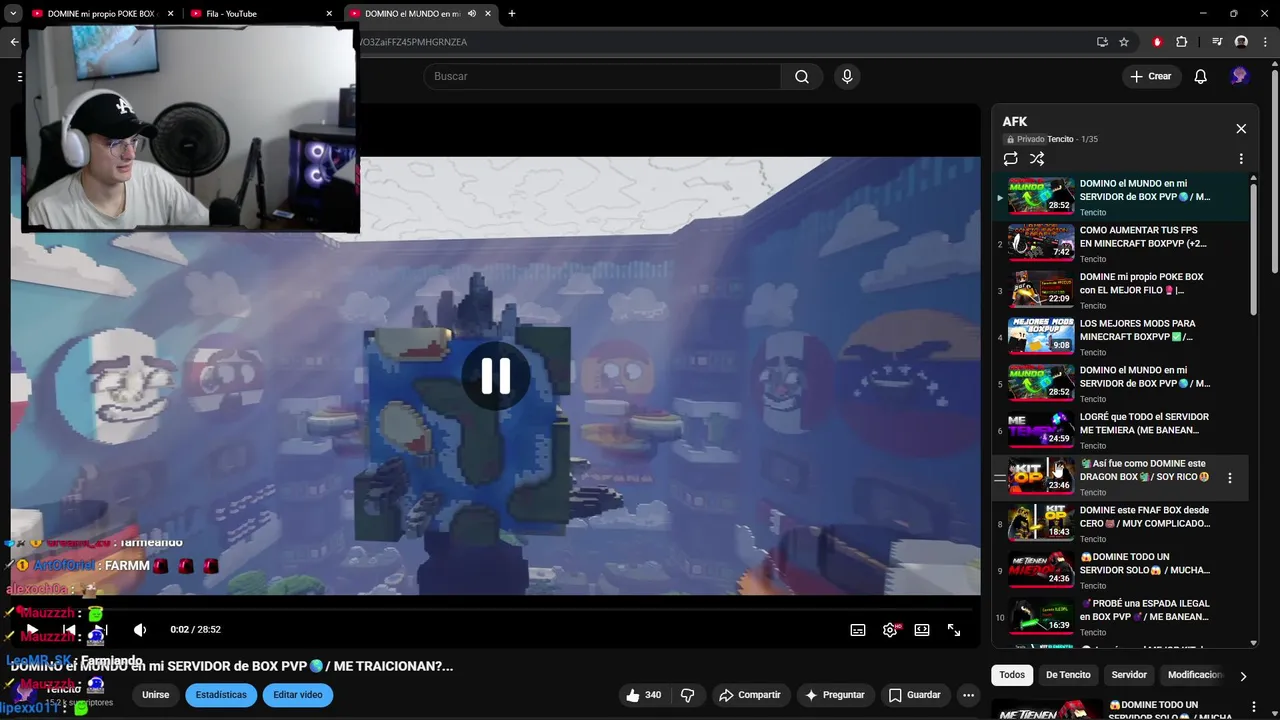
Task: Open the red ad blocker extension
Action: coord(1157,42)
